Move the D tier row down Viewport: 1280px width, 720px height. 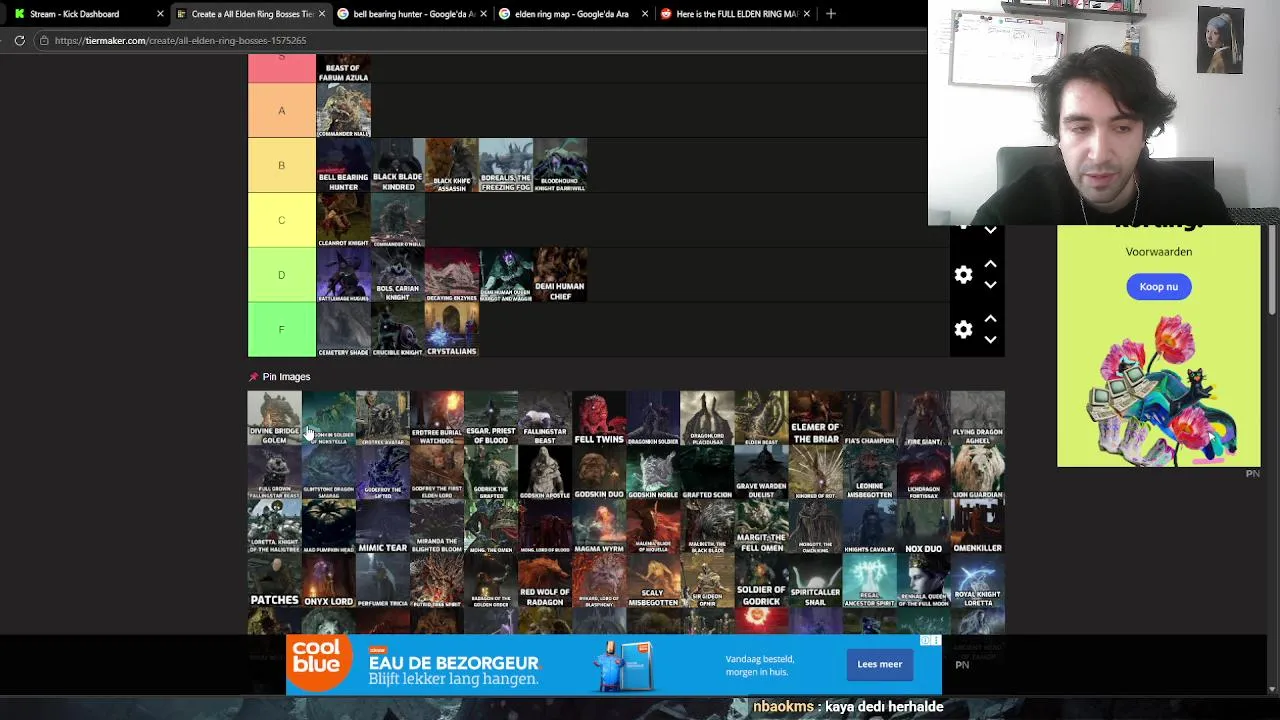click(x=990, y=285)
